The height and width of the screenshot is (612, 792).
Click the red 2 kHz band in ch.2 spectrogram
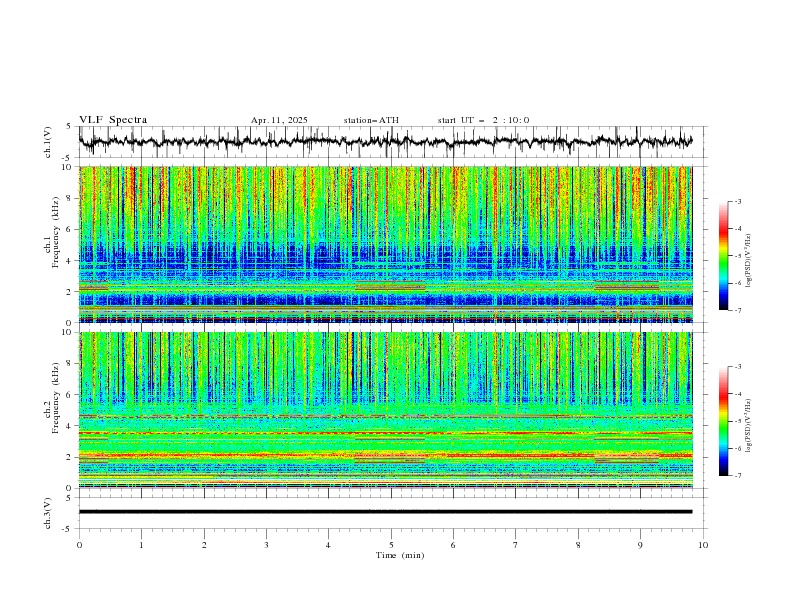(385, 455)
